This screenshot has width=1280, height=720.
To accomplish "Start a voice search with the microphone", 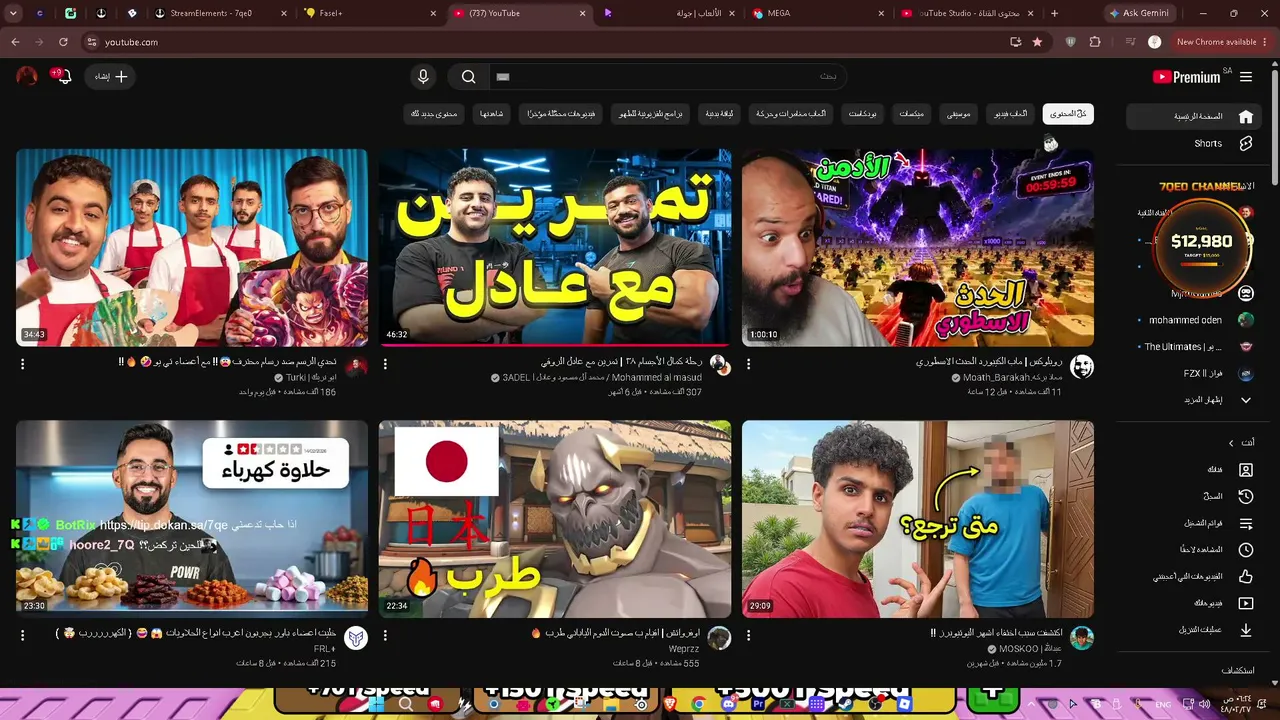I will click(x=423, y=77).
